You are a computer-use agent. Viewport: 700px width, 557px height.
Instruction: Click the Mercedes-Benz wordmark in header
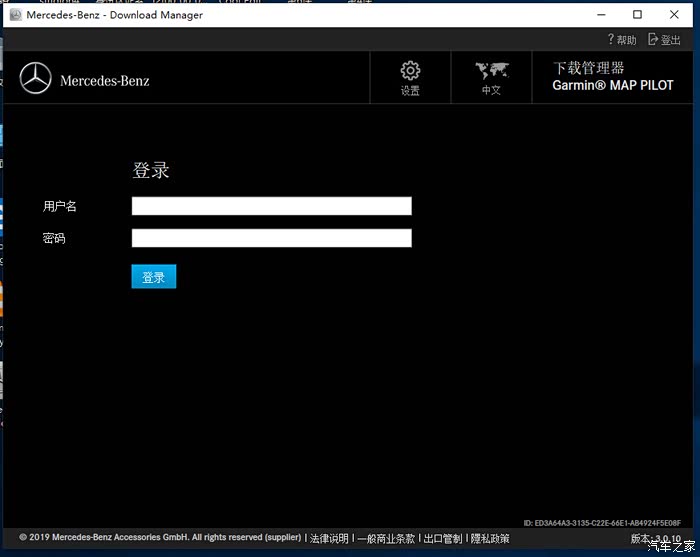(105, 80)
